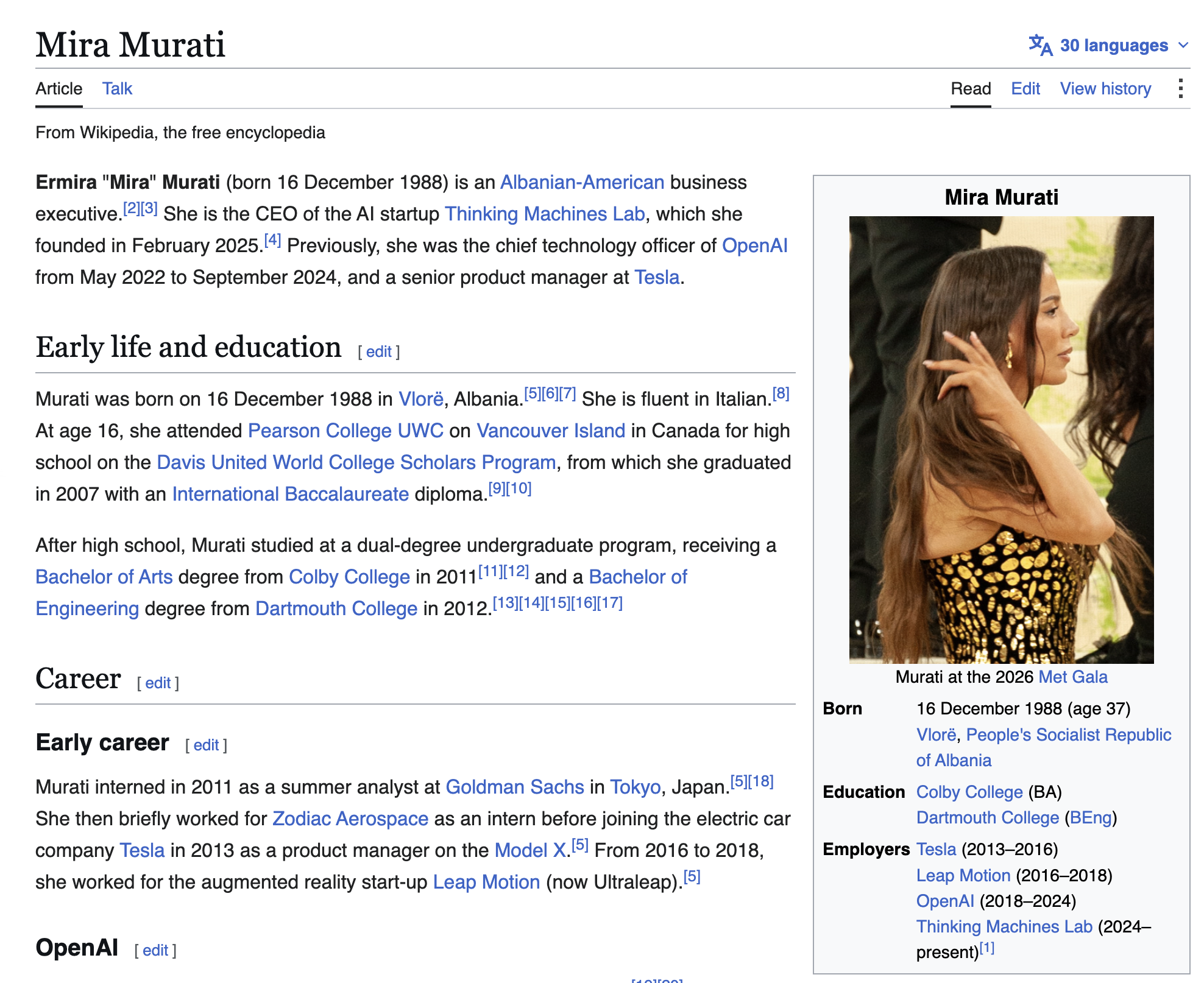Expand the 30 languages dropdown chevron
1204x983 pixels.
[1183, 45]
